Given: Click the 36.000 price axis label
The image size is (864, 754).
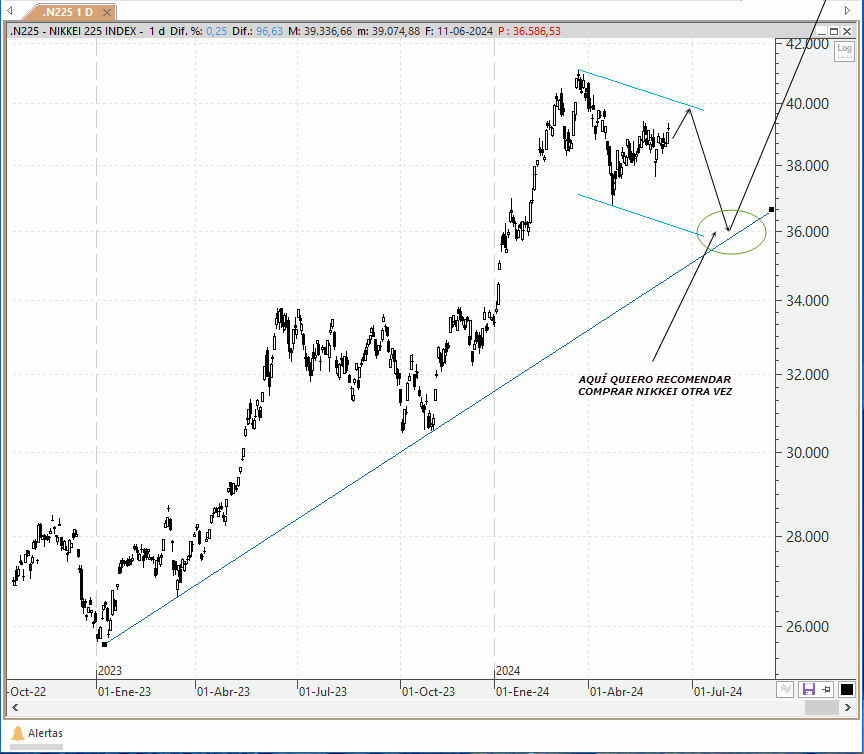Looking at the screenshot, I should point(807,231).
